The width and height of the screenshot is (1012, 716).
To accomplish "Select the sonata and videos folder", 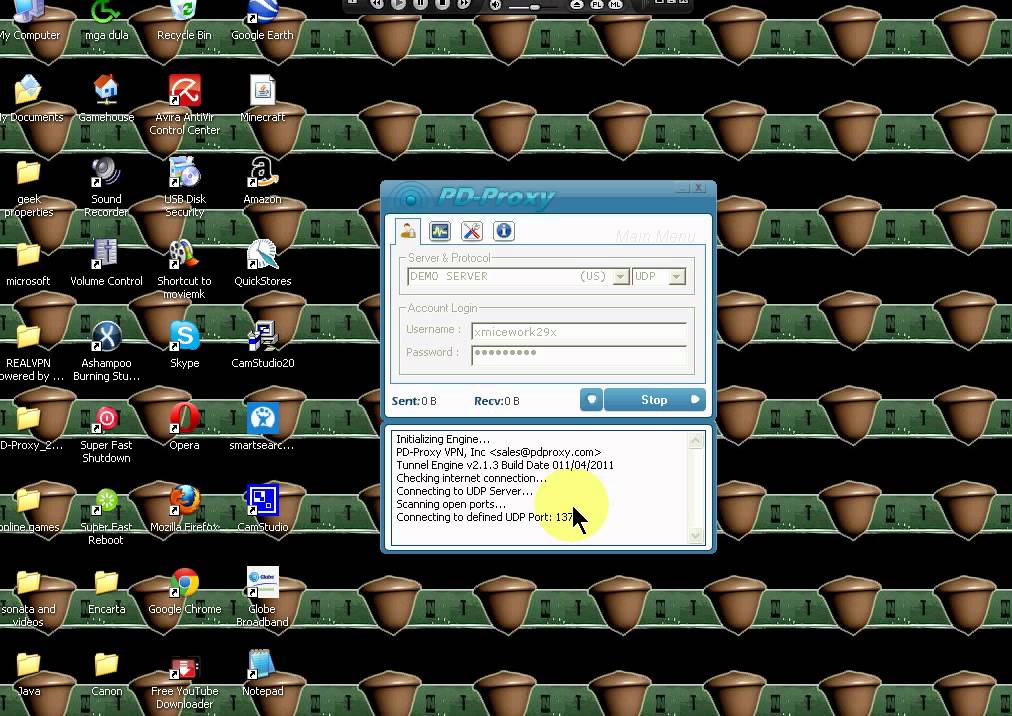I will tap(28, 597).
